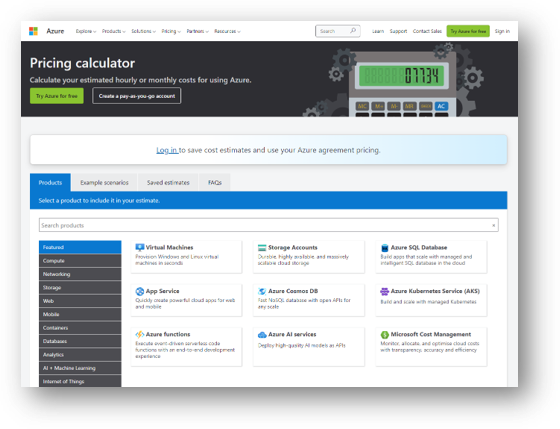
Task: Choose the Storage category in sidebar
Action: click(x=80, y=288)
